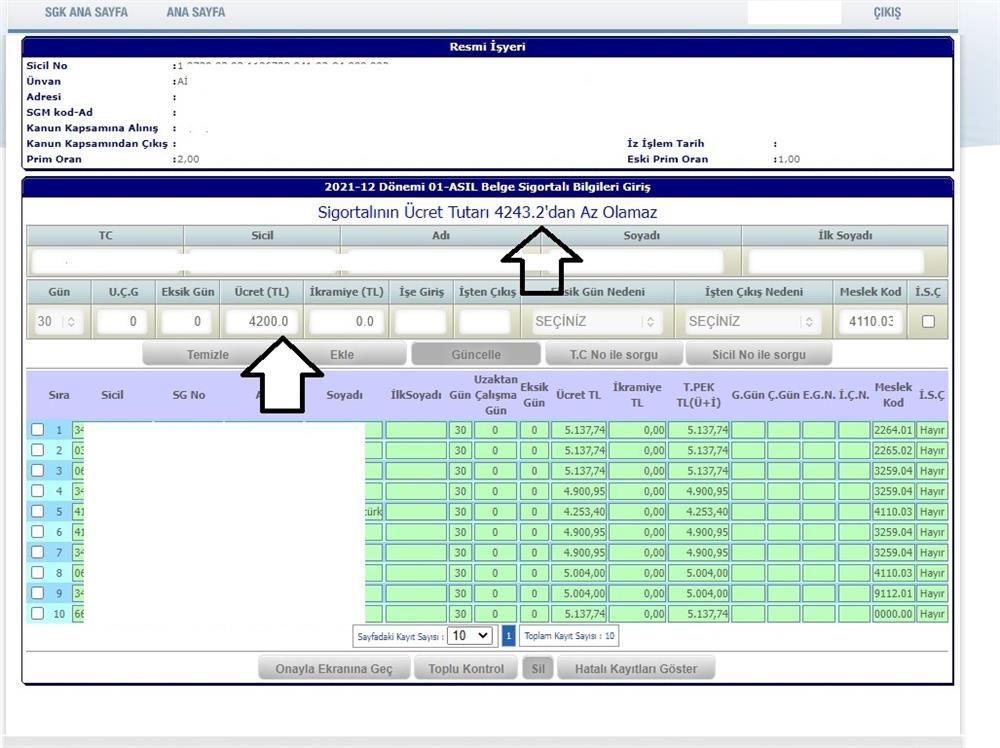Tick the İ.S.Ç checkbox in the entry form
The height and width of the screenshot is (748, 1000).
tap(928, 321)
